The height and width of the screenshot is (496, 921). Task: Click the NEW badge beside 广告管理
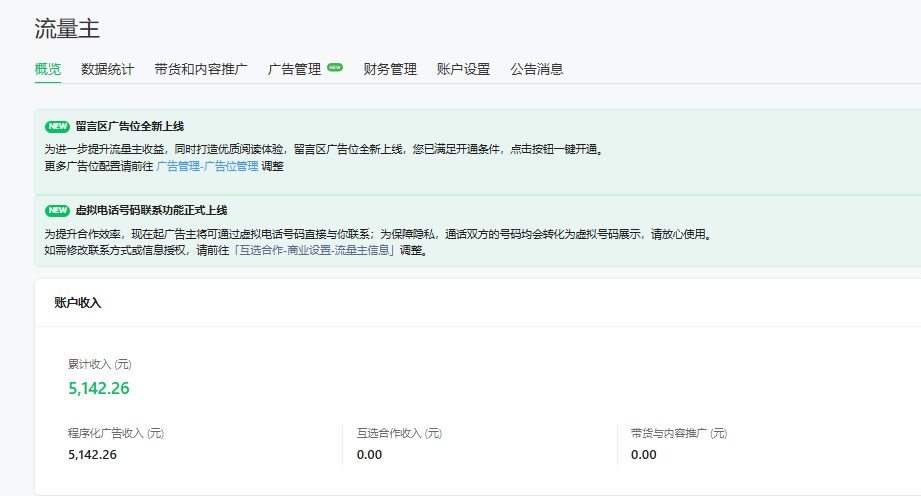click(x=335, y=68)
